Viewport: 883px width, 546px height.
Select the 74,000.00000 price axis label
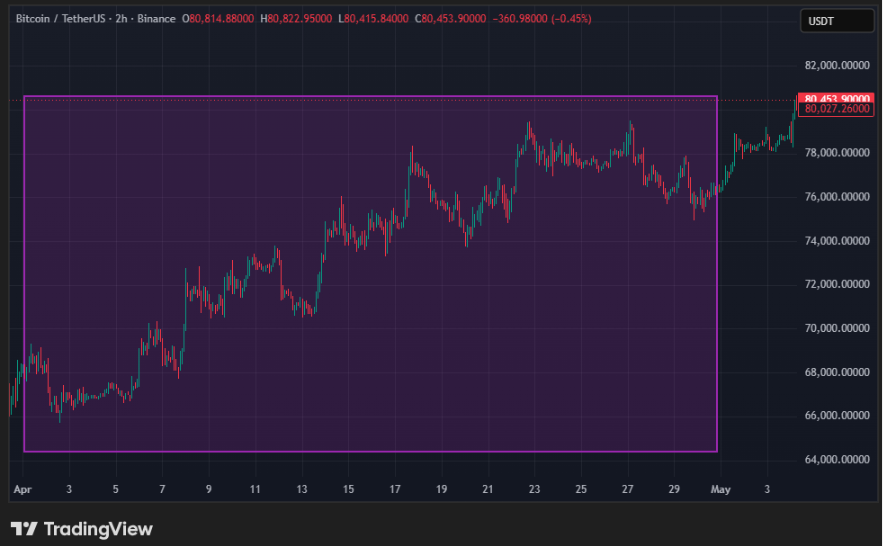click(837, 240)
